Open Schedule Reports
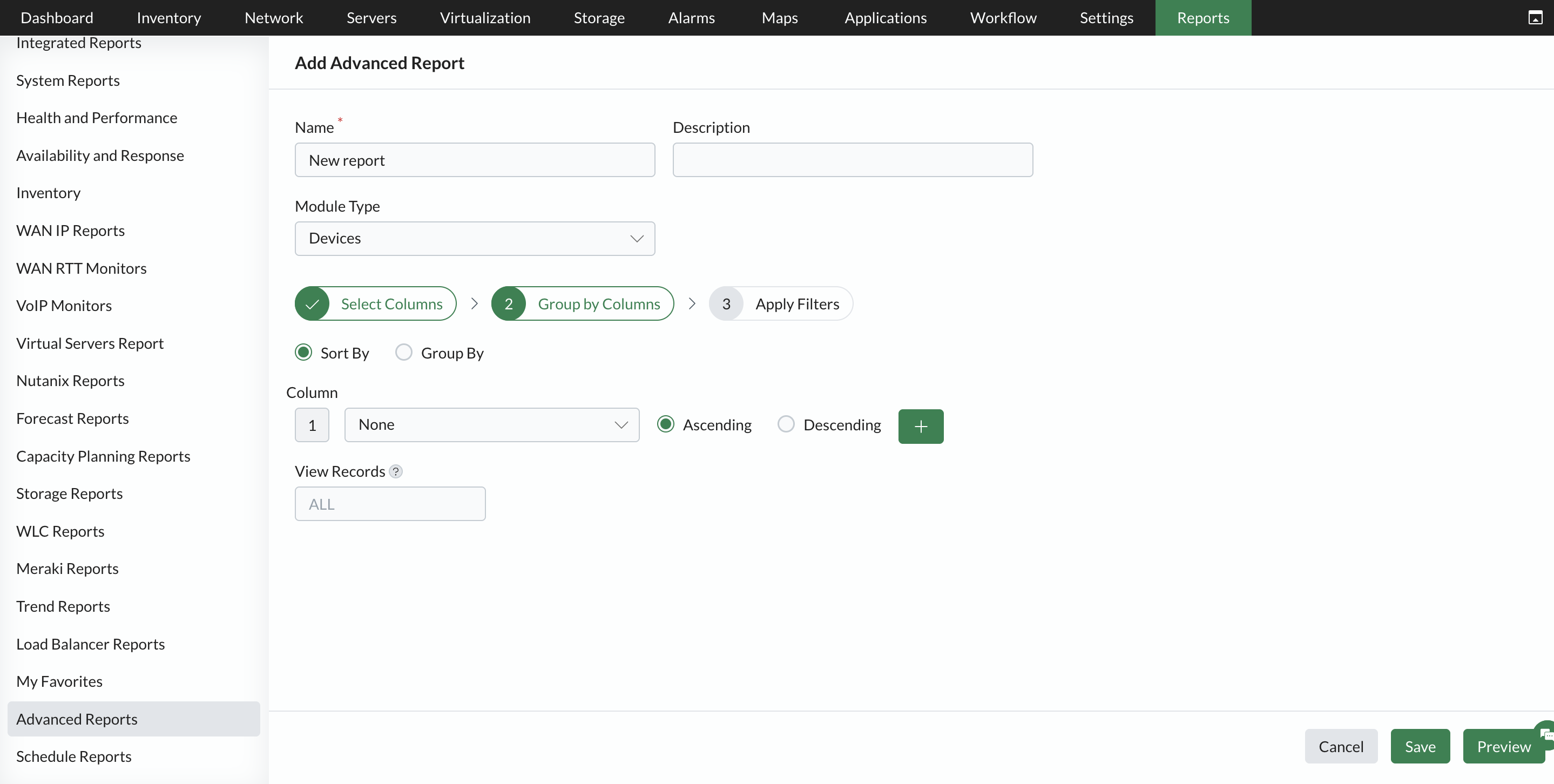The image size is (1554, 784). [x=73, y=756]
